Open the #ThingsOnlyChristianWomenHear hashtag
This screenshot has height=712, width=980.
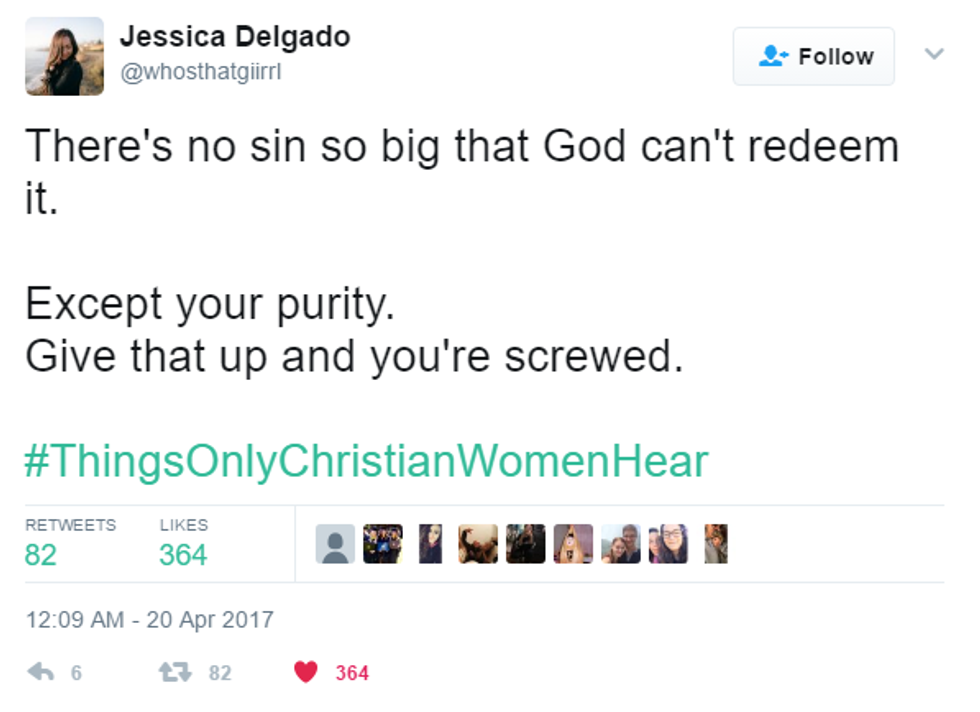[x=366, y=461]
